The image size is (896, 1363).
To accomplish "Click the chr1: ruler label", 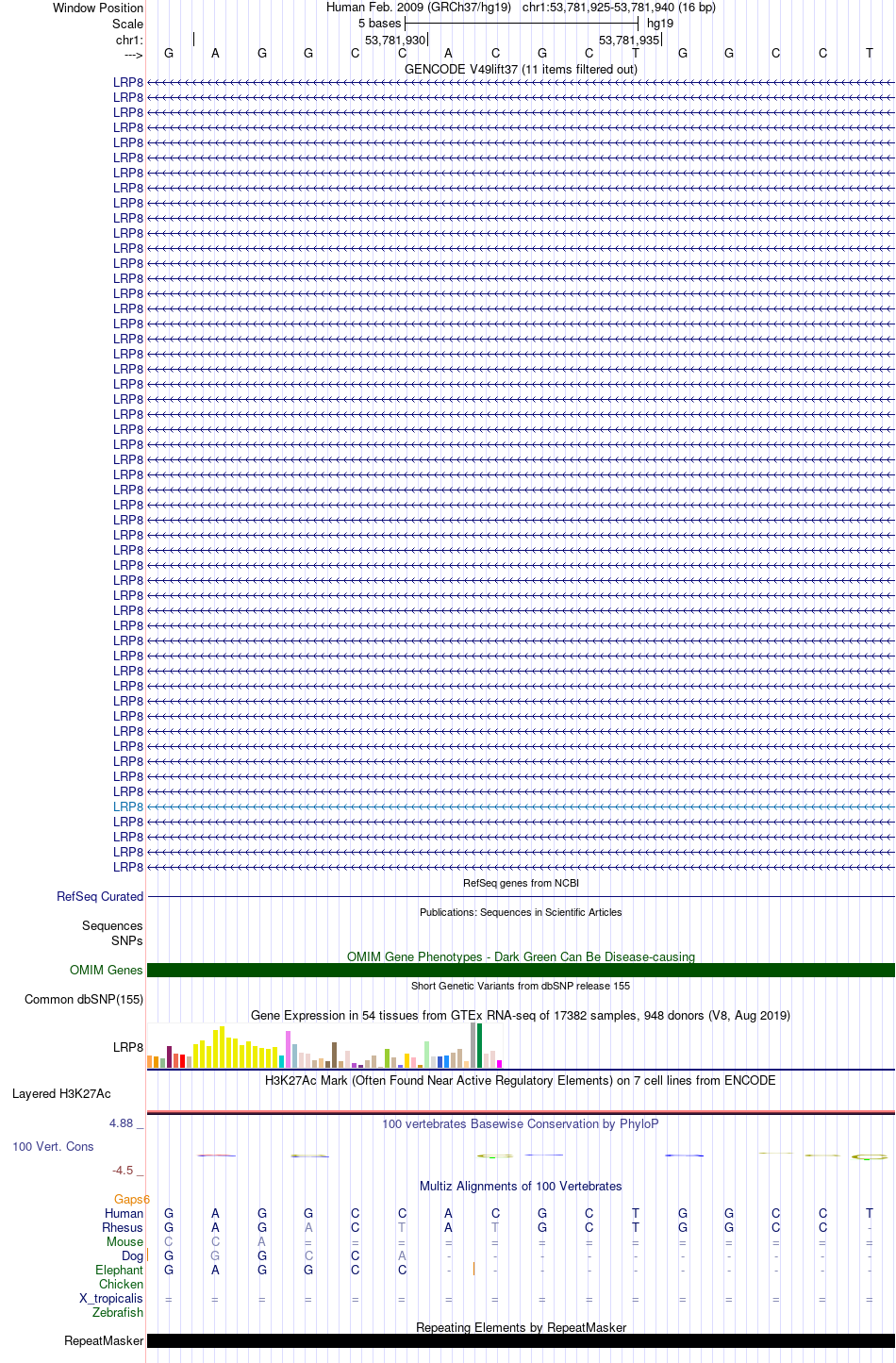I will point(129,40).
